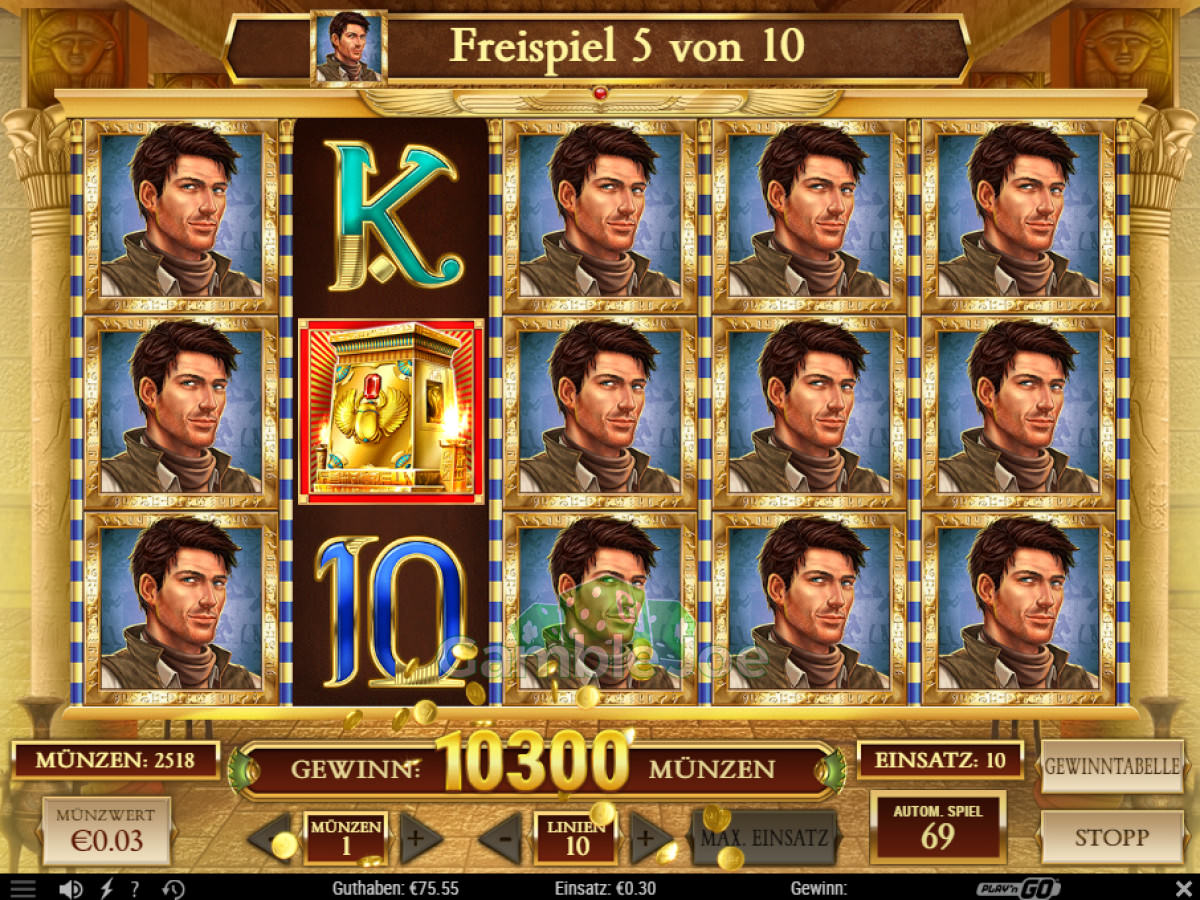Open the hamburger menu icon
This screenshot has height=900, width=1200.
click(23, 888)
